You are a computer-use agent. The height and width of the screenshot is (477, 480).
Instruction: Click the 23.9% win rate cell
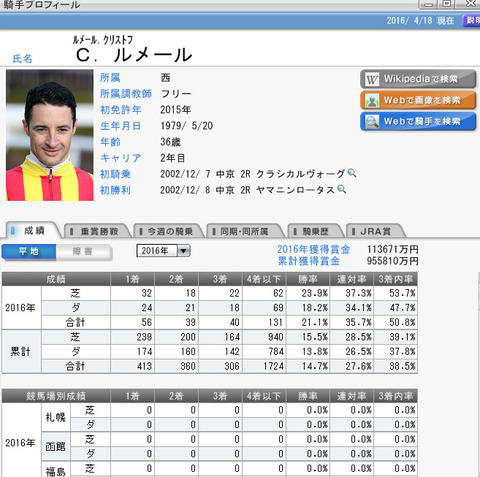308,293
